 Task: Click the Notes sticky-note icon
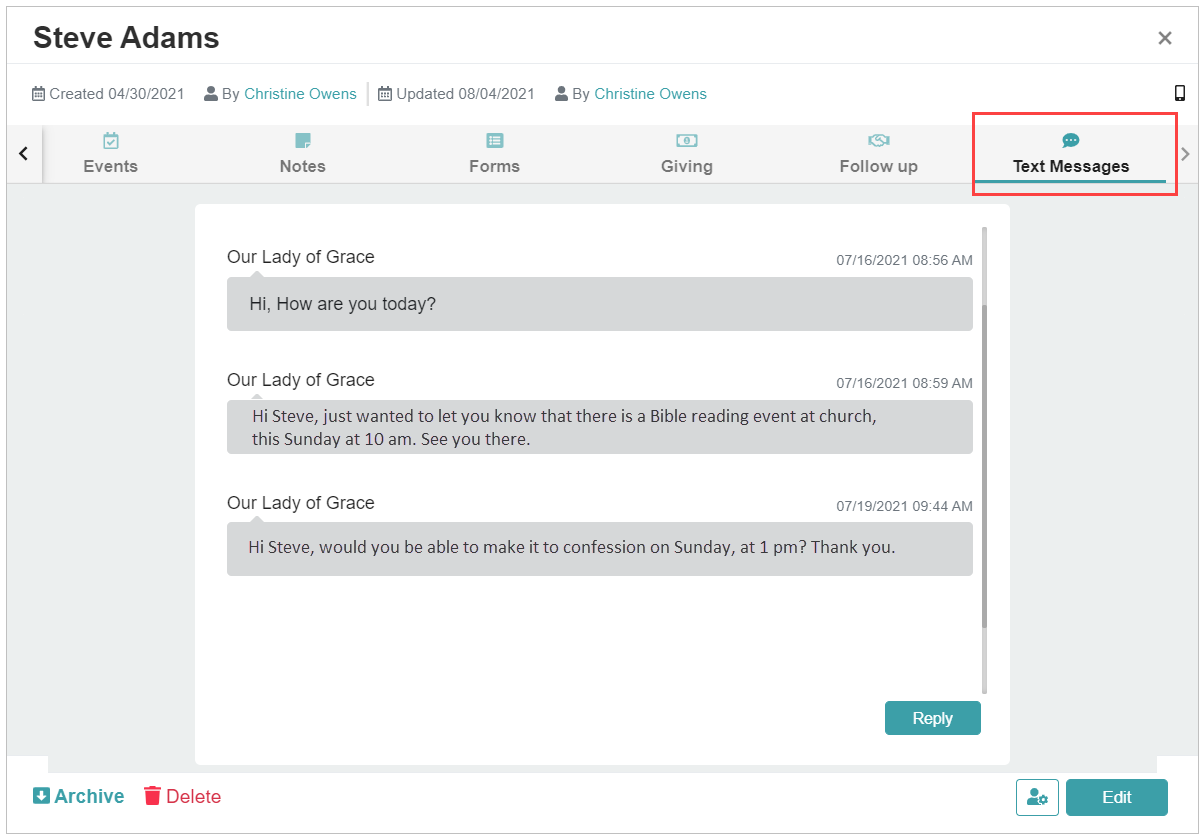click(x=303, y=141)
